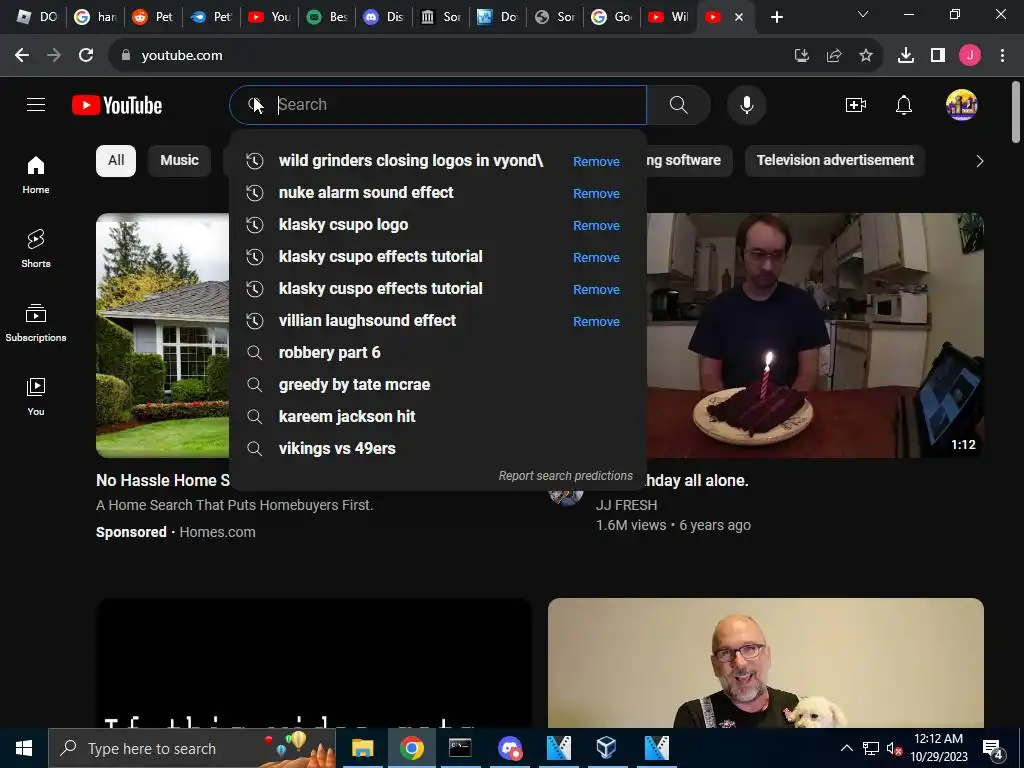
Task: Click the share page icon in address bar
Action: 834,56
